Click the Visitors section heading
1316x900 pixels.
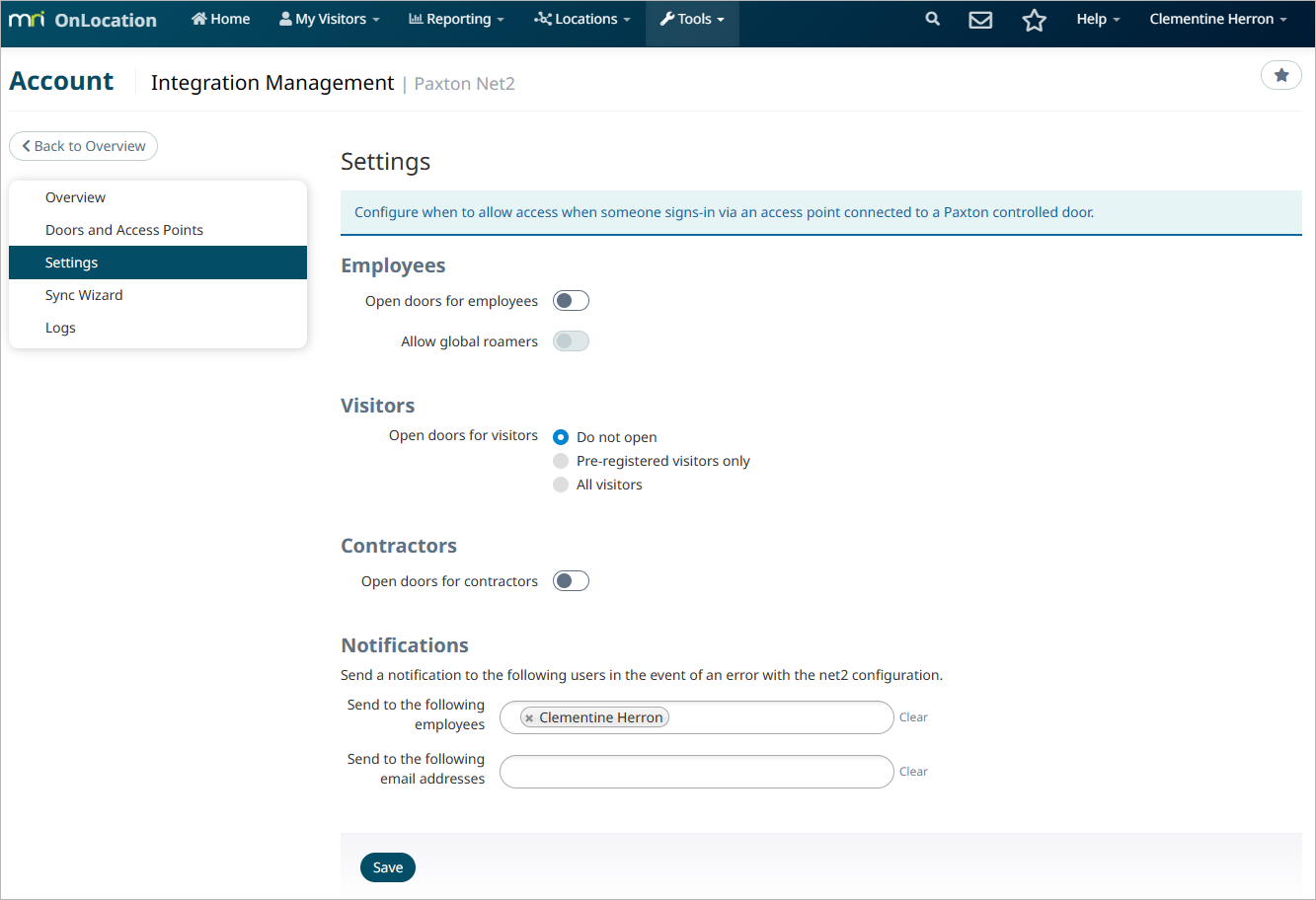[x=377, y=406]
